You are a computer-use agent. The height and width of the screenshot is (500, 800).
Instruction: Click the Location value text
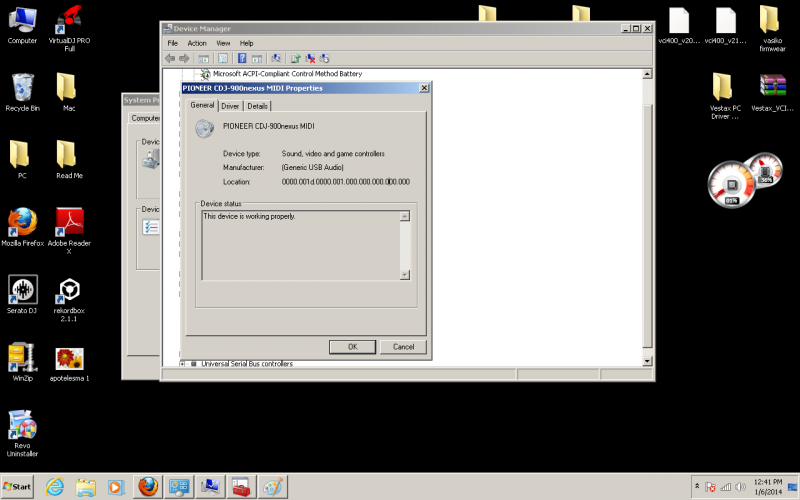[x=345, y=182]
